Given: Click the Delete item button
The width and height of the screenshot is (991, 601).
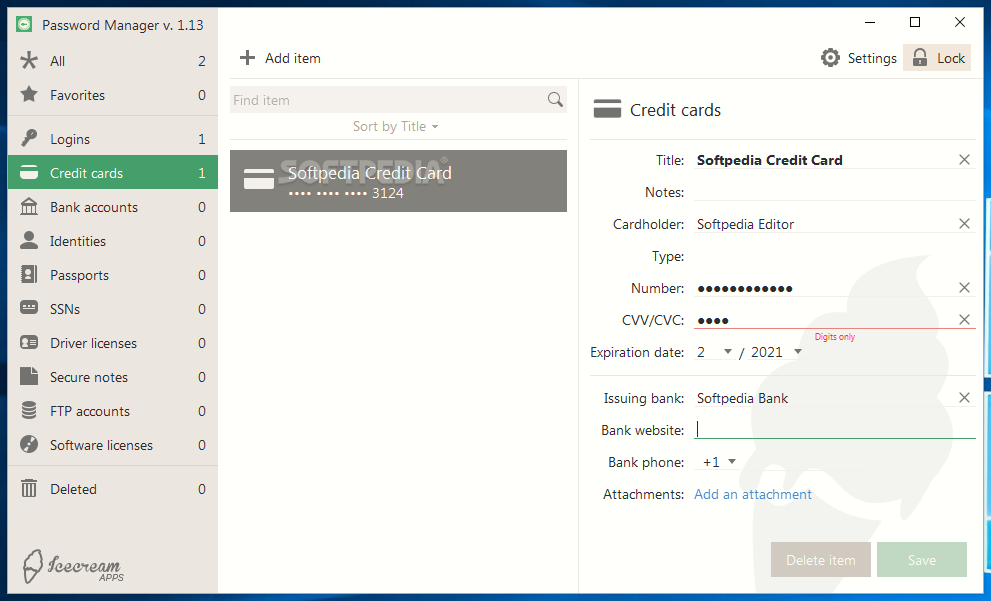Looking at the screenshot, I should pos(820,560).
